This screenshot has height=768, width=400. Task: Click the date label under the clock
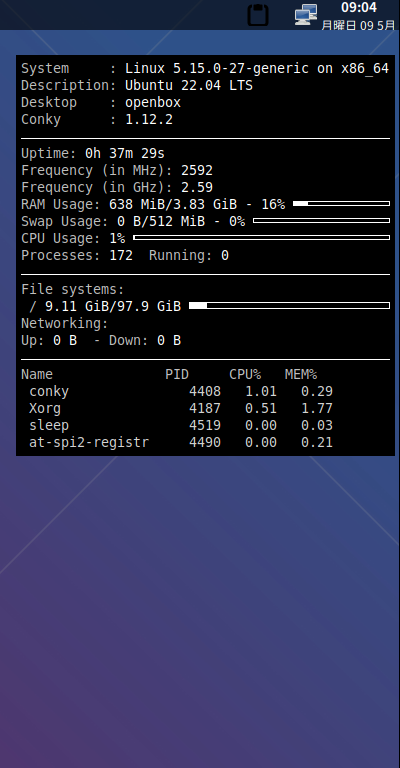[358, 25]
